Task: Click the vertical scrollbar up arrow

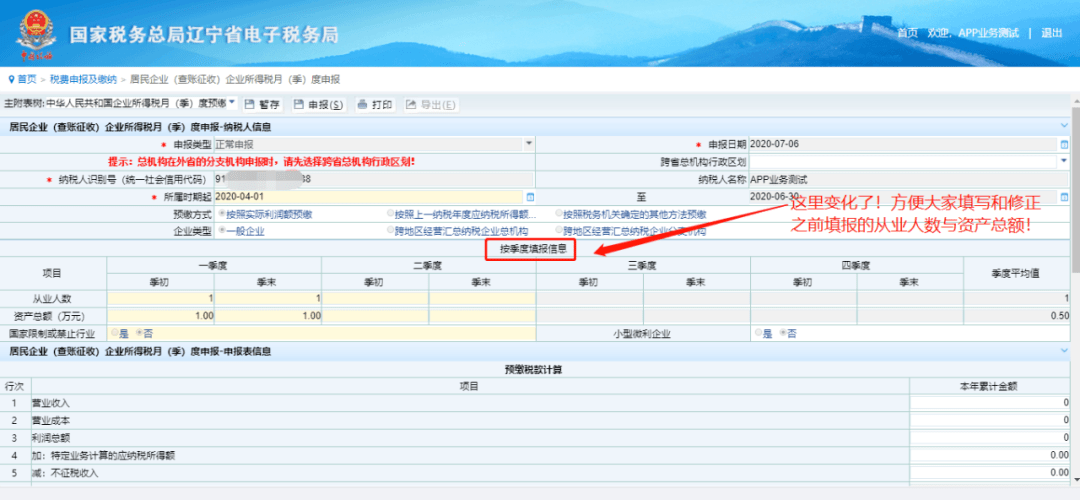Action: [x=1075, y=103]
